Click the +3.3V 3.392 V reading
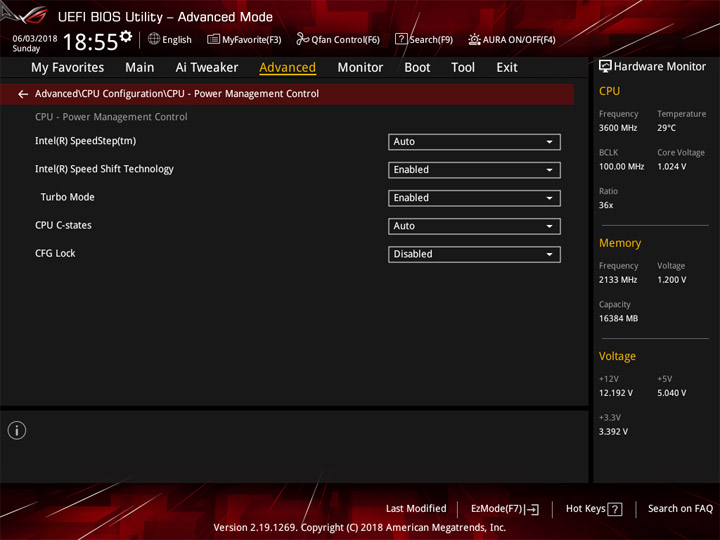 [613, 432]
